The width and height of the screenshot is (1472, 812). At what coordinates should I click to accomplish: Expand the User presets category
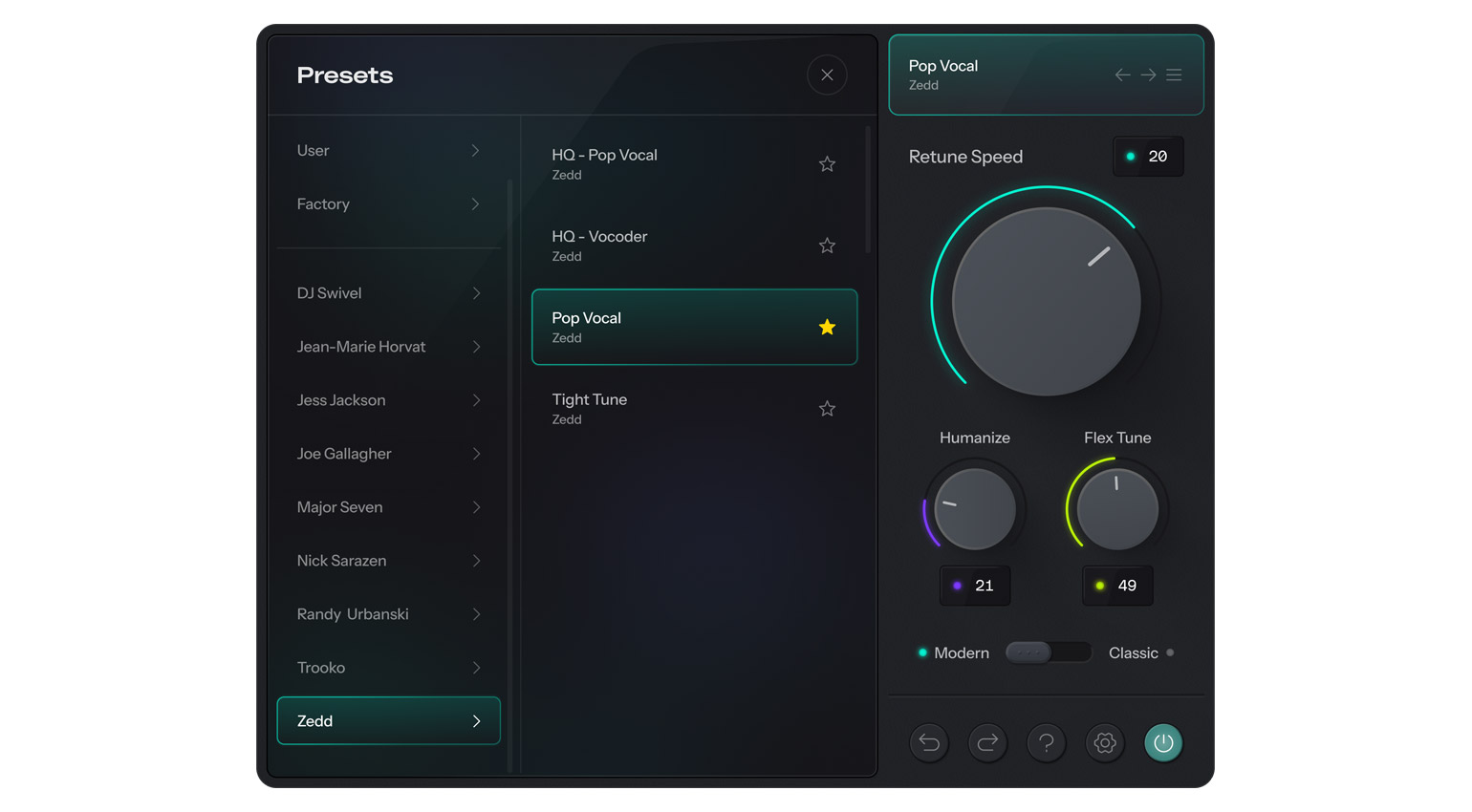coord(388,151)
